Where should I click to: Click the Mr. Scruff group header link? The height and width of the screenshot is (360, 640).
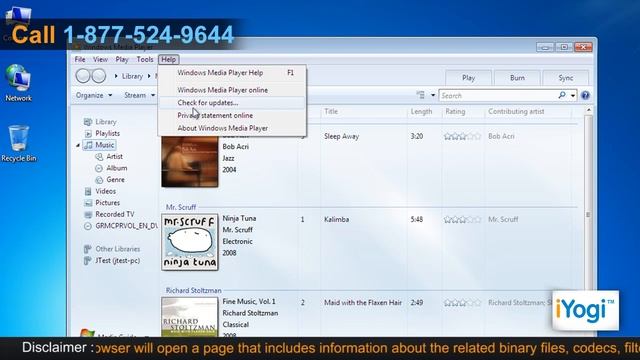tap(181, 207)
